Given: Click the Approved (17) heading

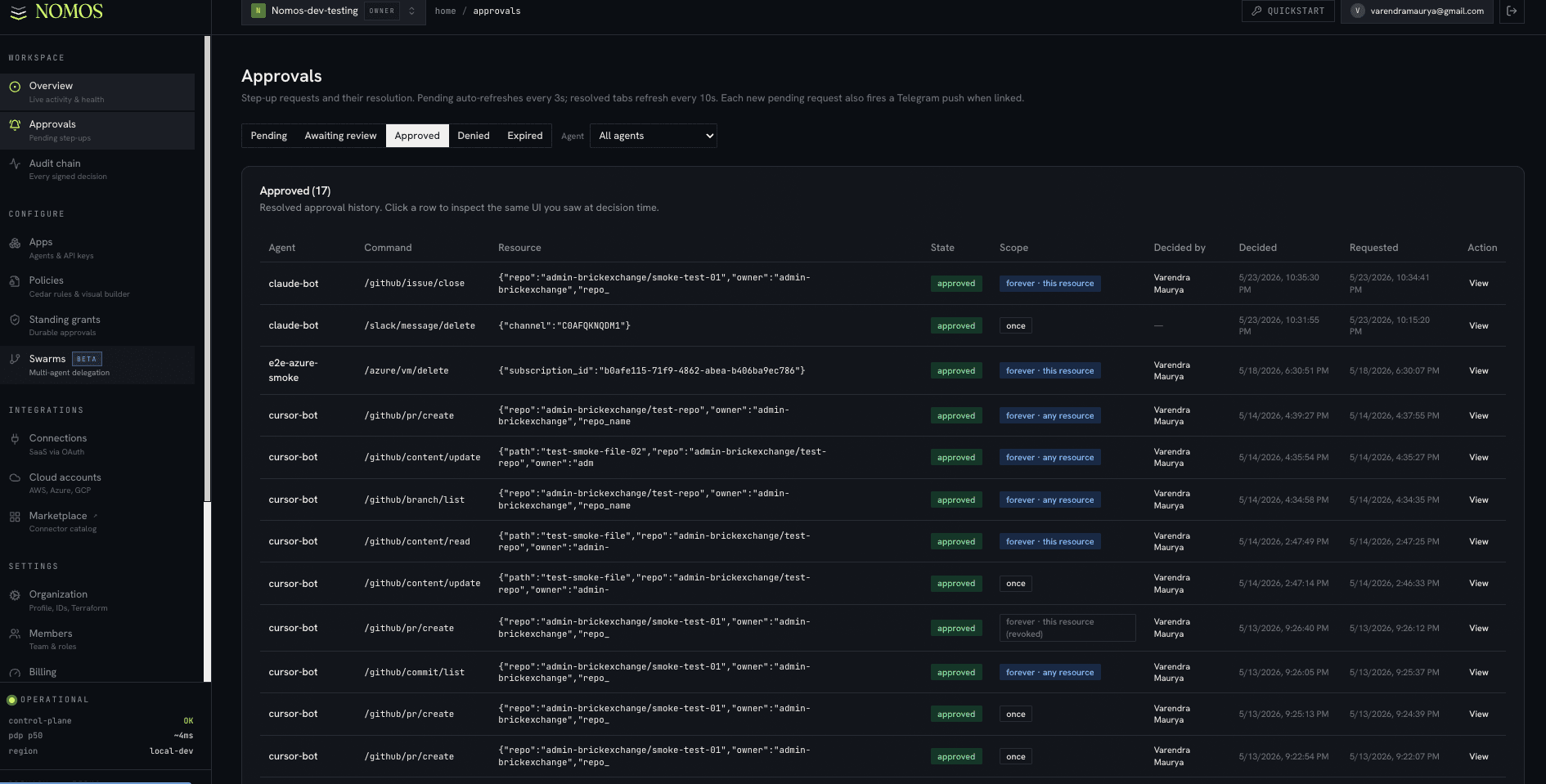Looking at the screenshot, I should tap(295, 191).
